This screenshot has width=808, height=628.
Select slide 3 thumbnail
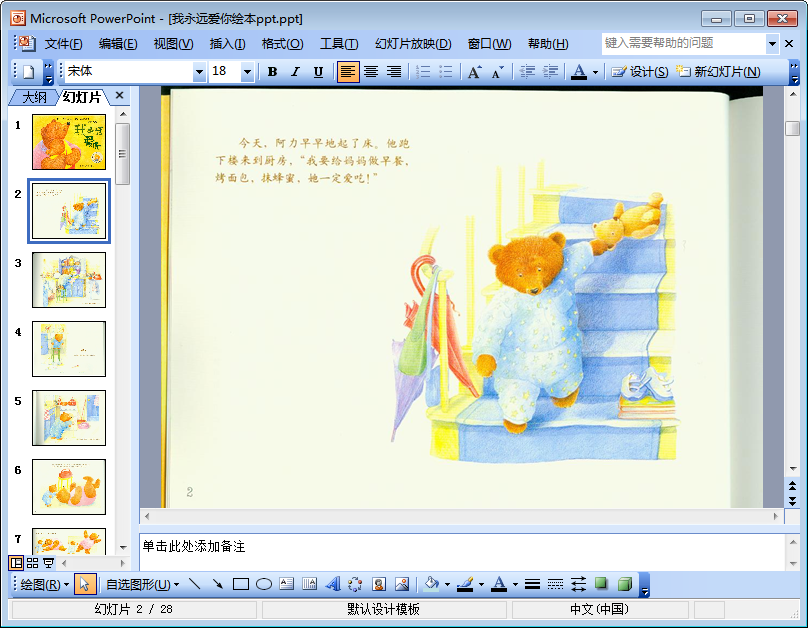click(x=69, y=280)
